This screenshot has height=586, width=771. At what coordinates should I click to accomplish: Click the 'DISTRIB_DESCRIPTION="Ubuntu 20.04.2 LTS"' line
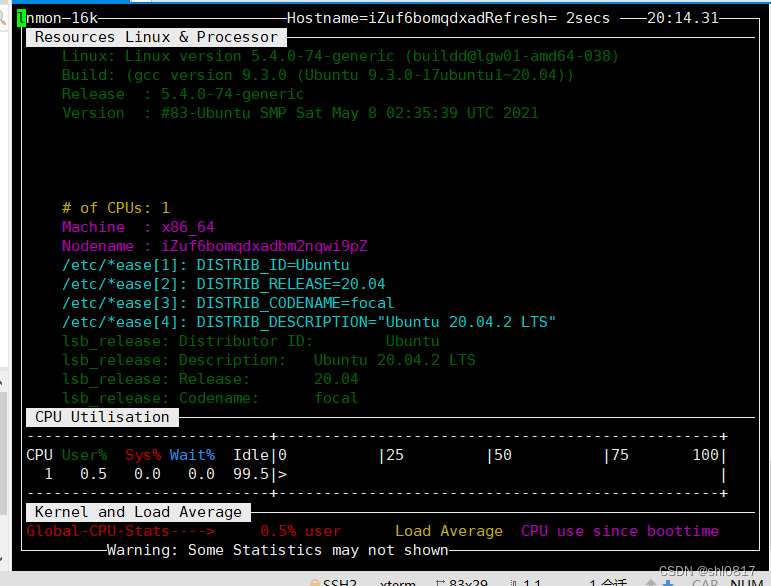point(309,322)
